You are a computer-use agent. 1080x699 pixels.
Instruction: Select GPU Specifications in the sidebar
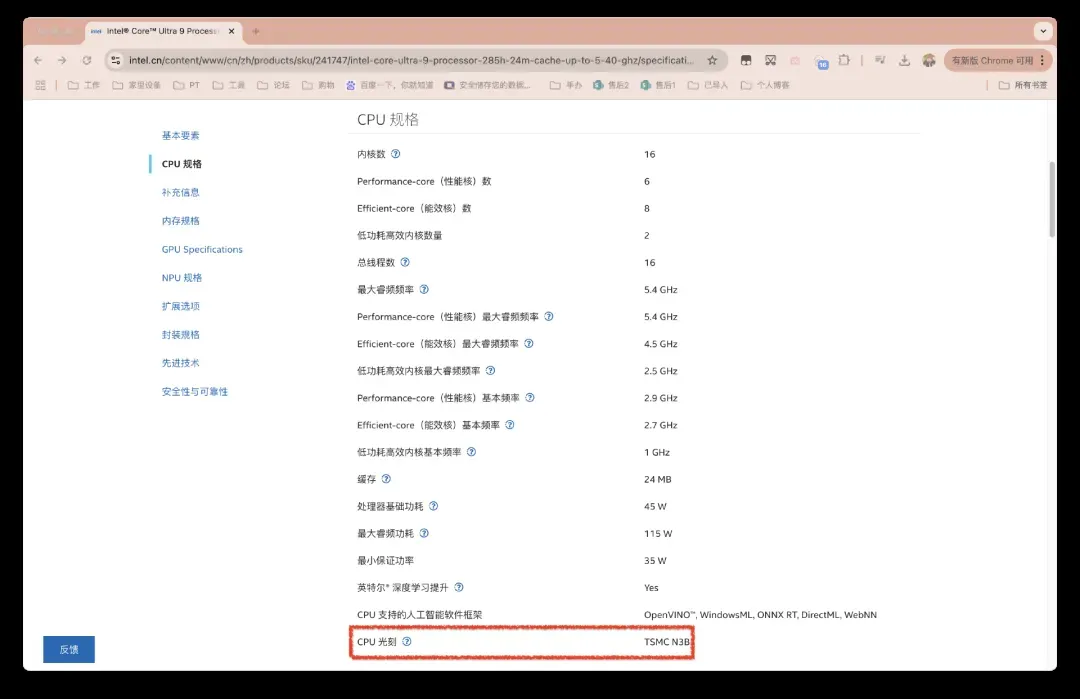click(202, 249)
